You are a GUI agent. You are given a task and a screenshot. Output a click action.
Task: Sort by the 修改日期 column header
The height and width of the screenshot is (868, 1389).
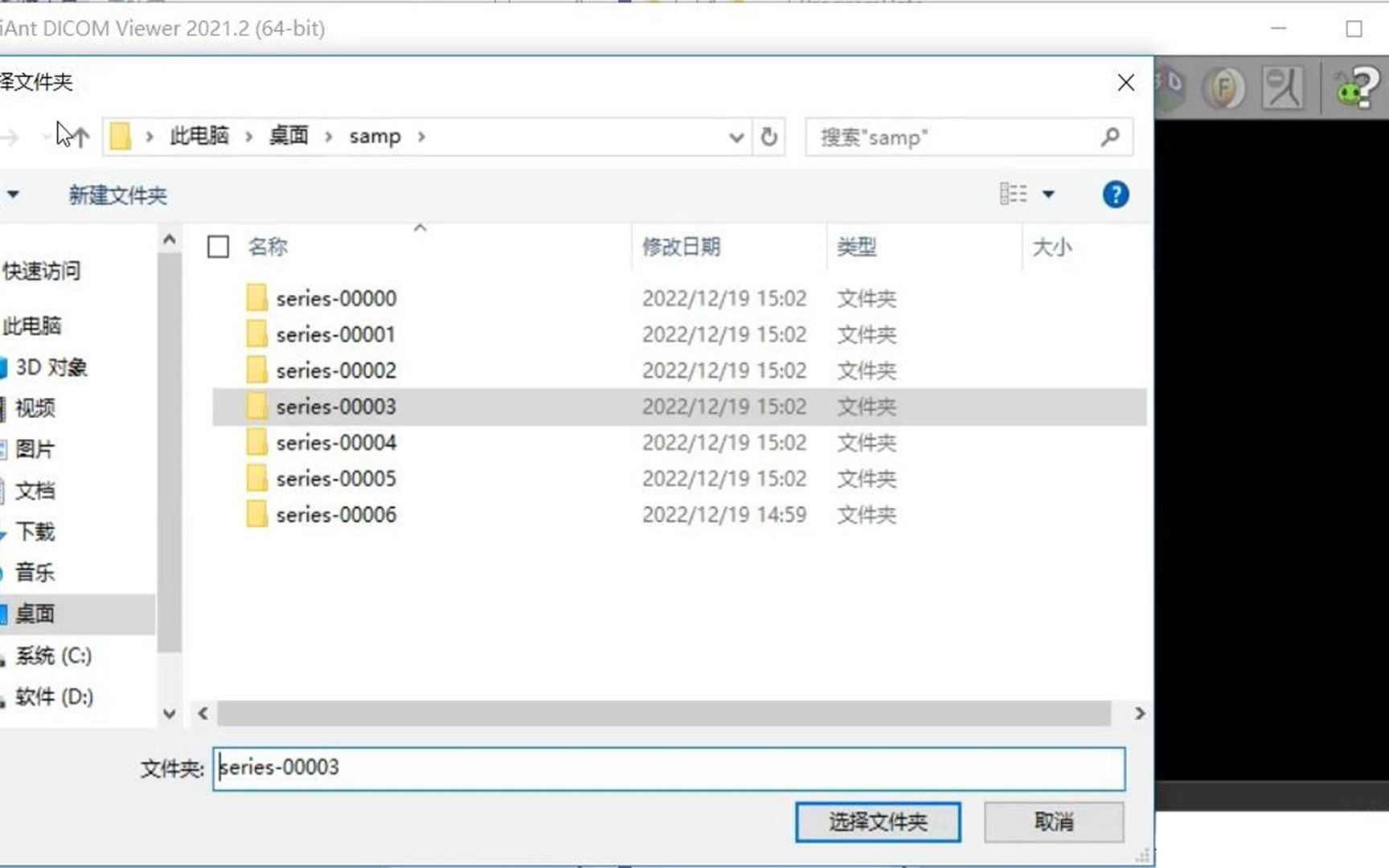(682, 246)
